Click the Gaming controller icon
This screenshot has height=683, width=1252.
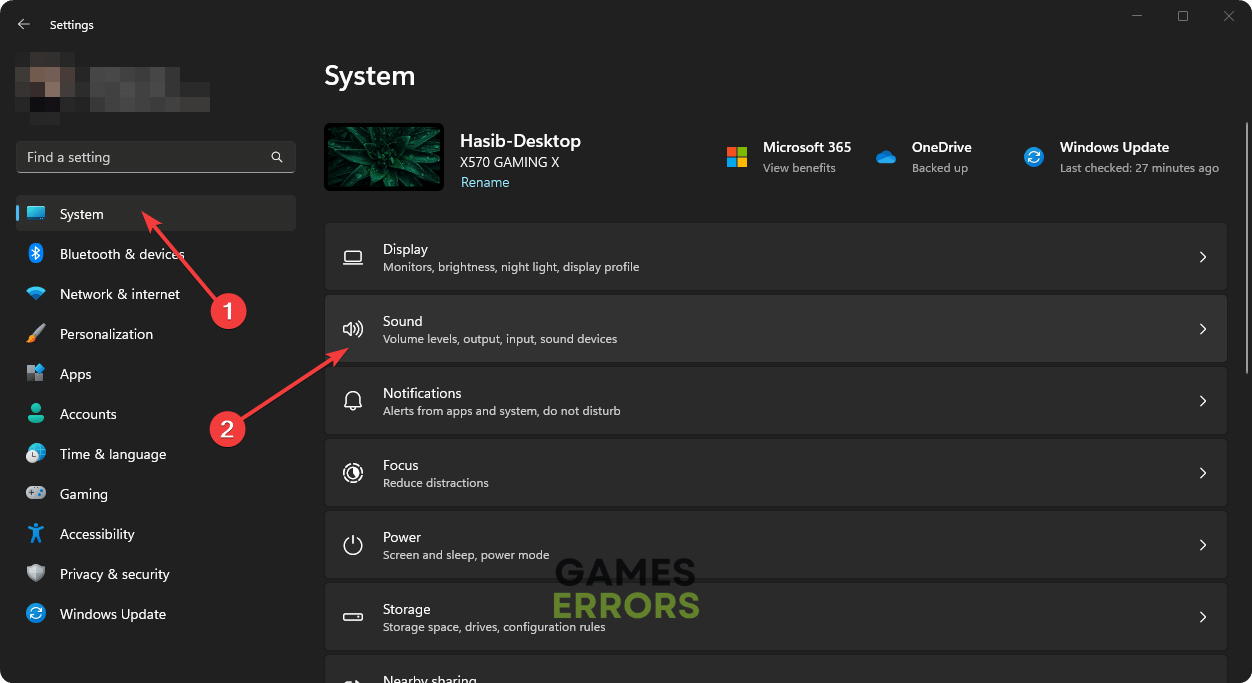(36, 494)
